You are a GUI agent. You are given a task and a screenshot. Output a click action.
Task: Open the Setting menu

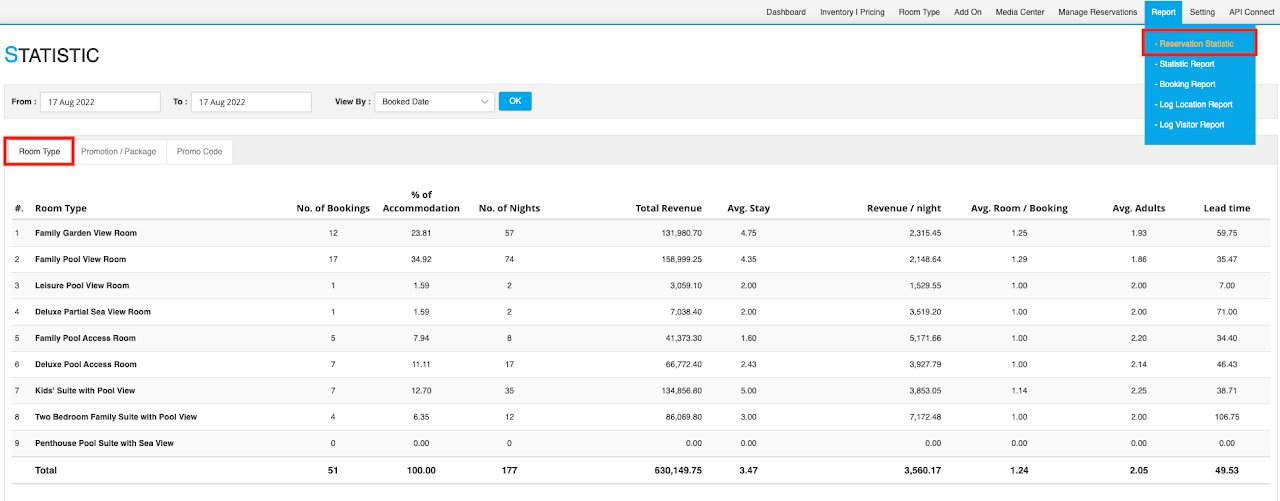(x=1202, y=12)
